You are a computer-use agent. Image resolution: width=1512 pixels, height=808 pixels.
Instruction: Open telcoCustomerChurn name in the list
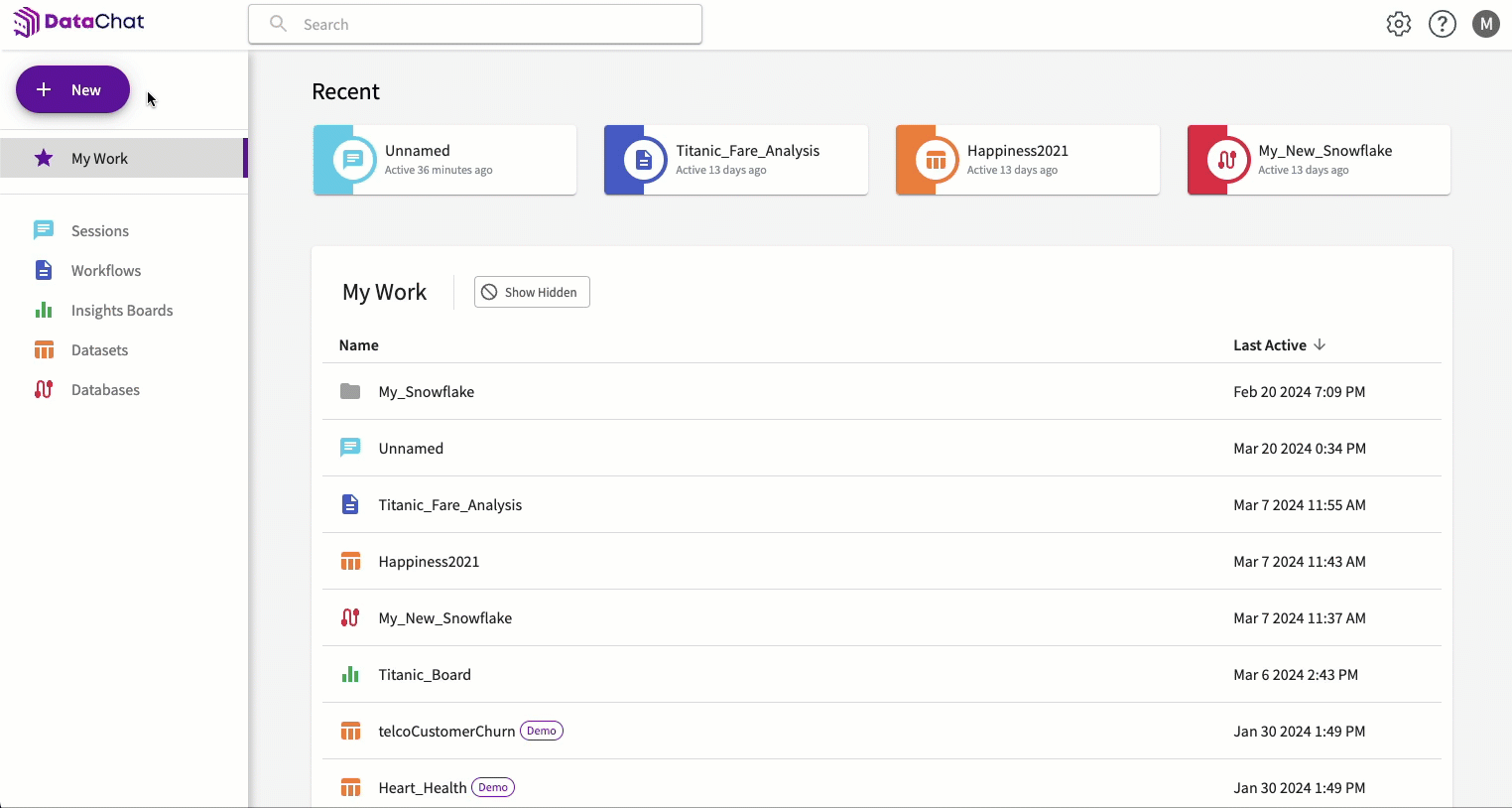pos(446,731)
